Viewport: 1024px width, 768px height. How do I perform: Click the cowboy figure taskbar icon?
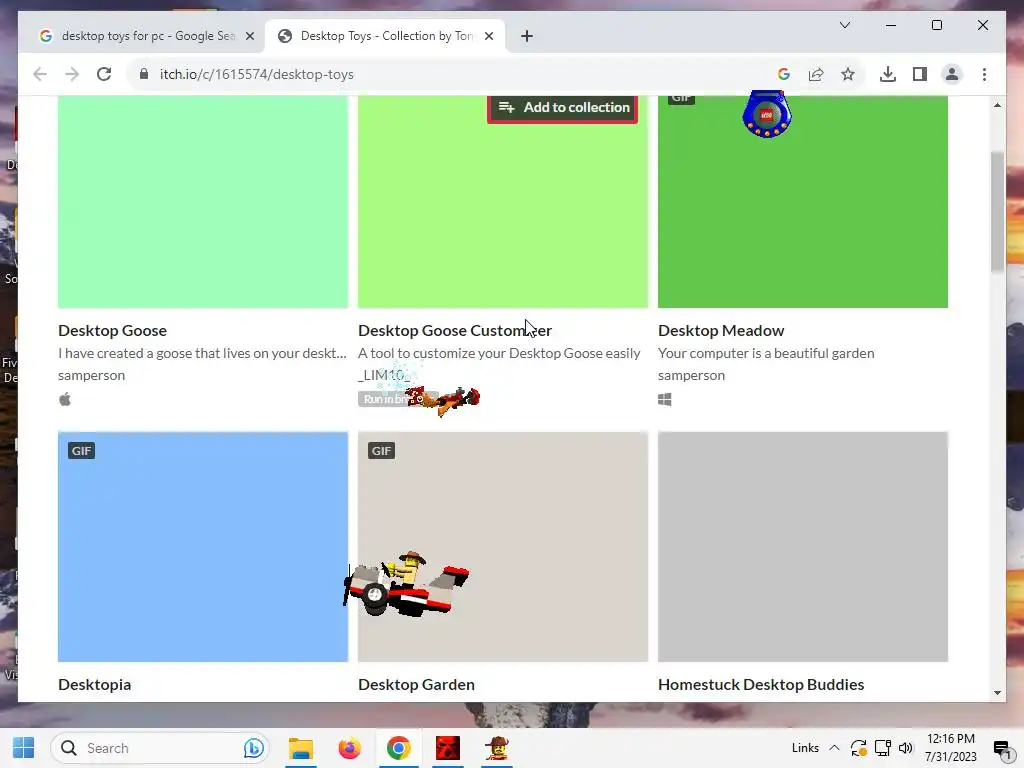click(x=497, y=748)
